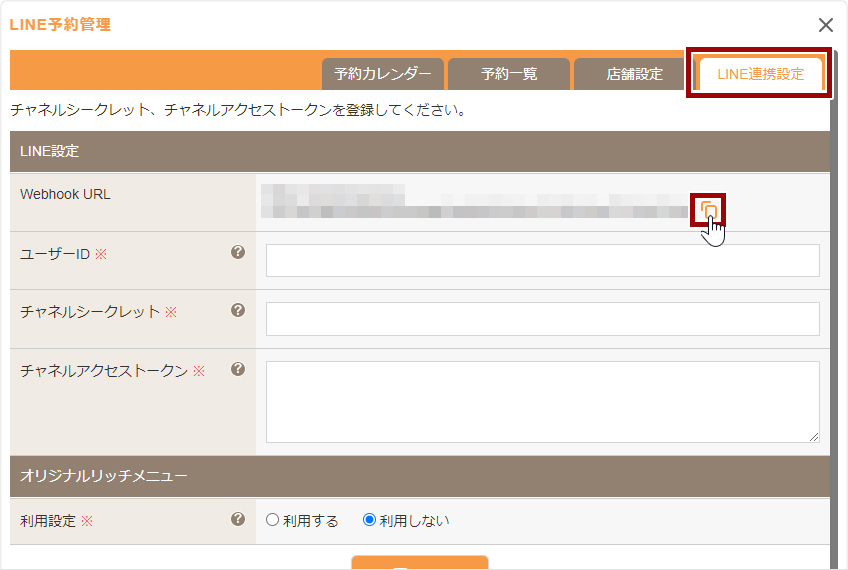Image resolution: width=848 pixels, height=570 pixels.
Task: Select the 利用しない radio button
Action: tap(369, 520)
